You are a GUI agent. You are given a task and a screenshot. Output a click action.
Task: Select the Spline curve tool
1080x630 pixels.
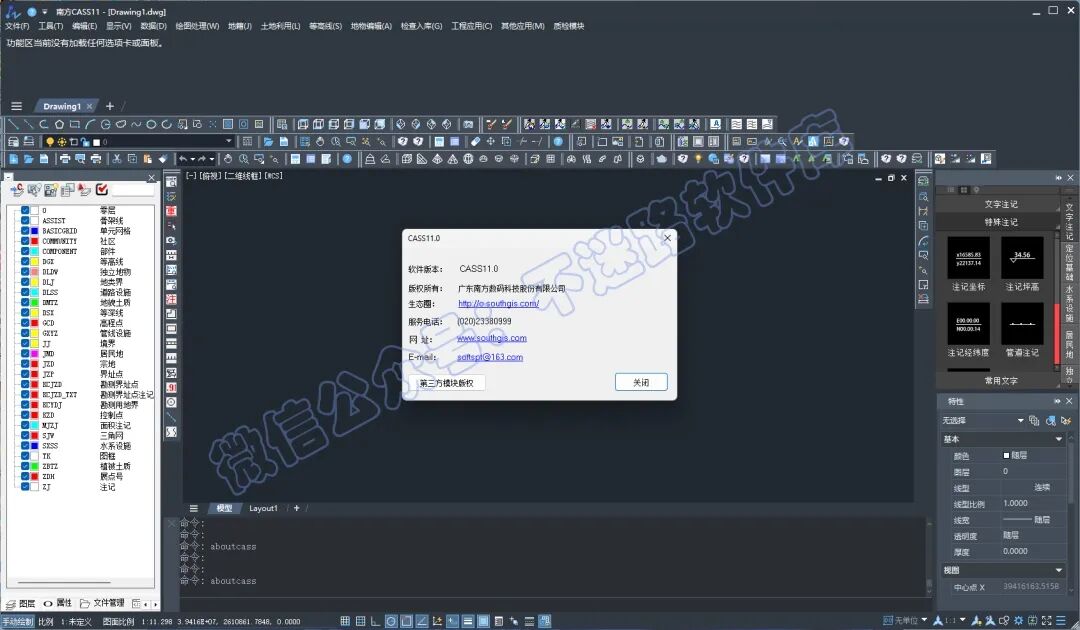136,125
